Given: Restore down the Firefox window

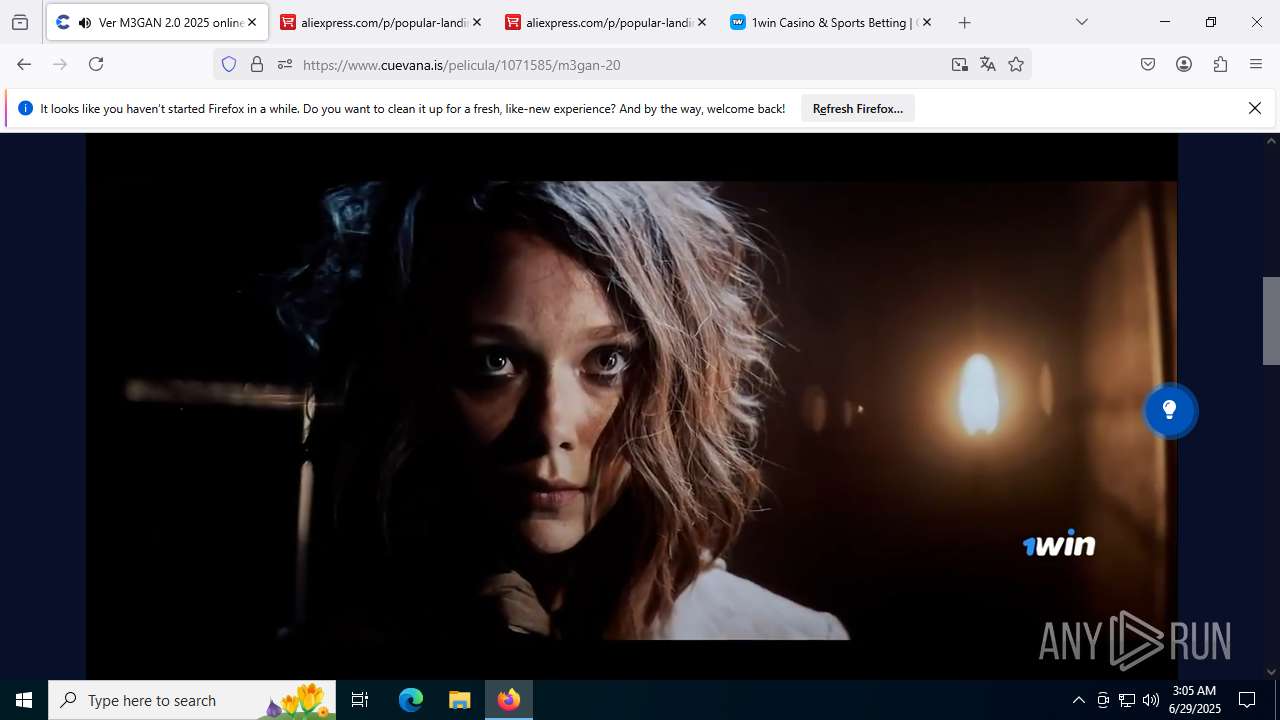Looking at the screenshot, I should click(1210, 22).
